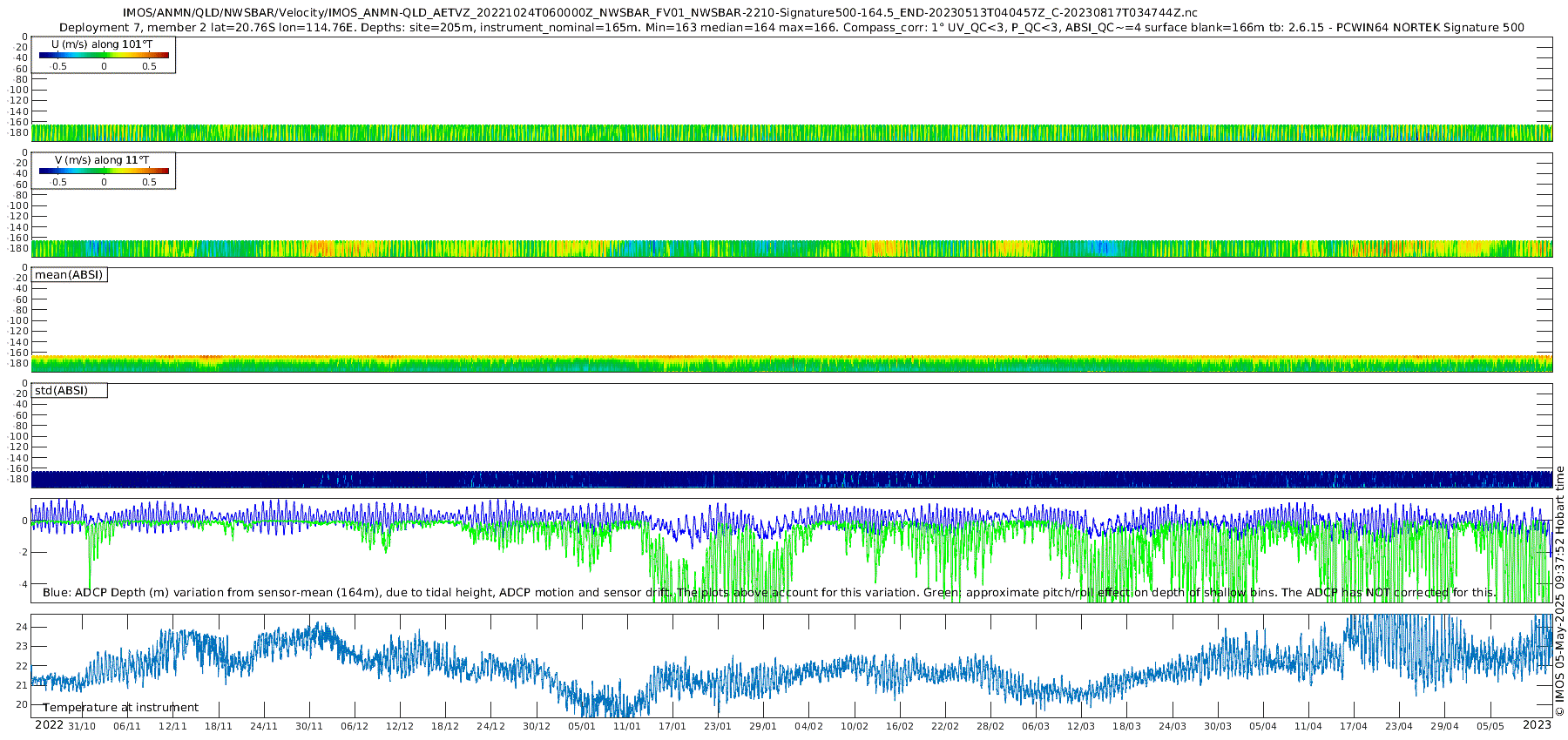
Task: Select the 31/10 date tick
Action: [x=82, y=726]
